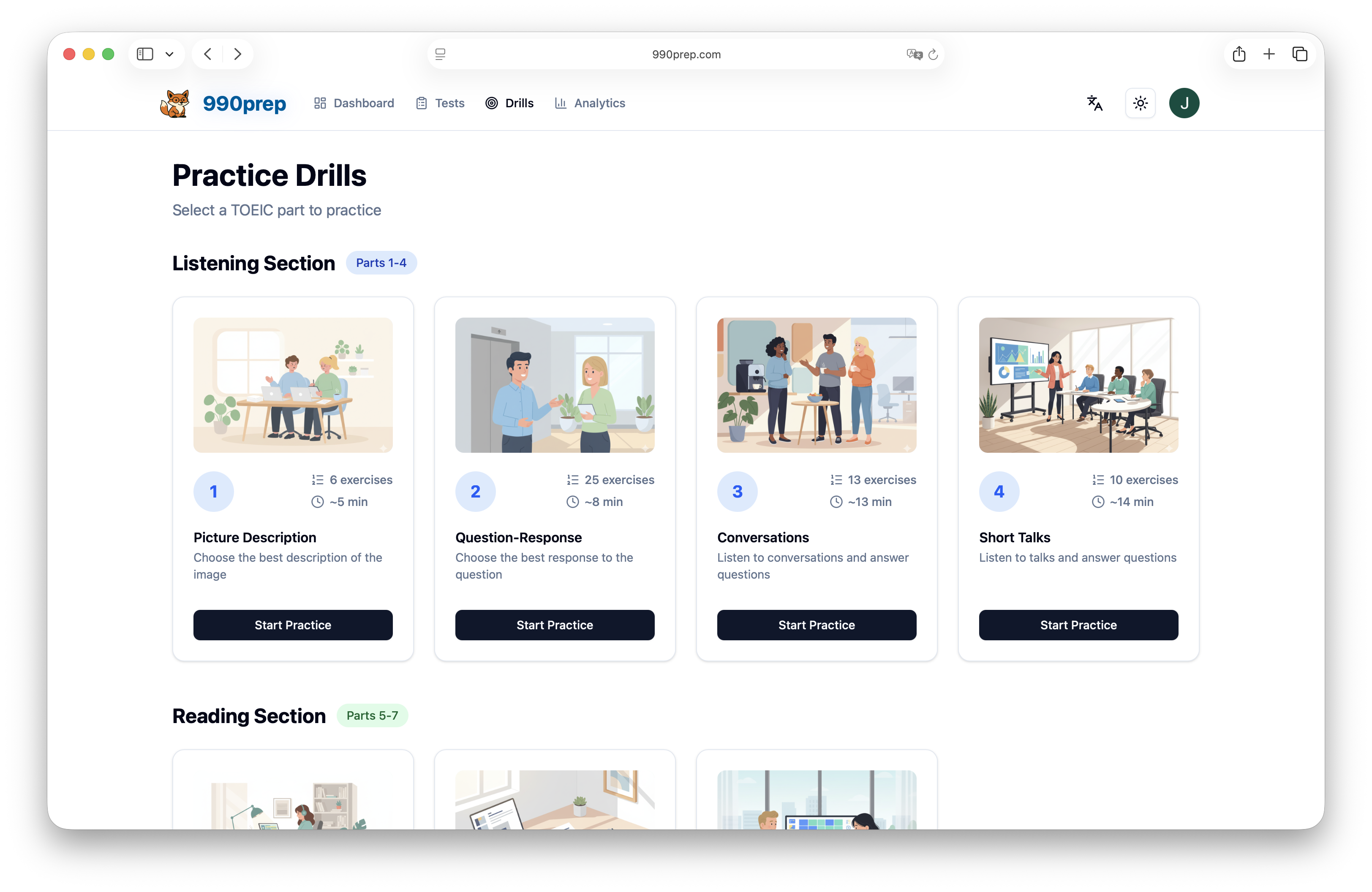The height and width of the screenshot is (892, 1372).
Task: Click the Conversations card illustration
Action: pyautogui.click(x=816, y=385)
